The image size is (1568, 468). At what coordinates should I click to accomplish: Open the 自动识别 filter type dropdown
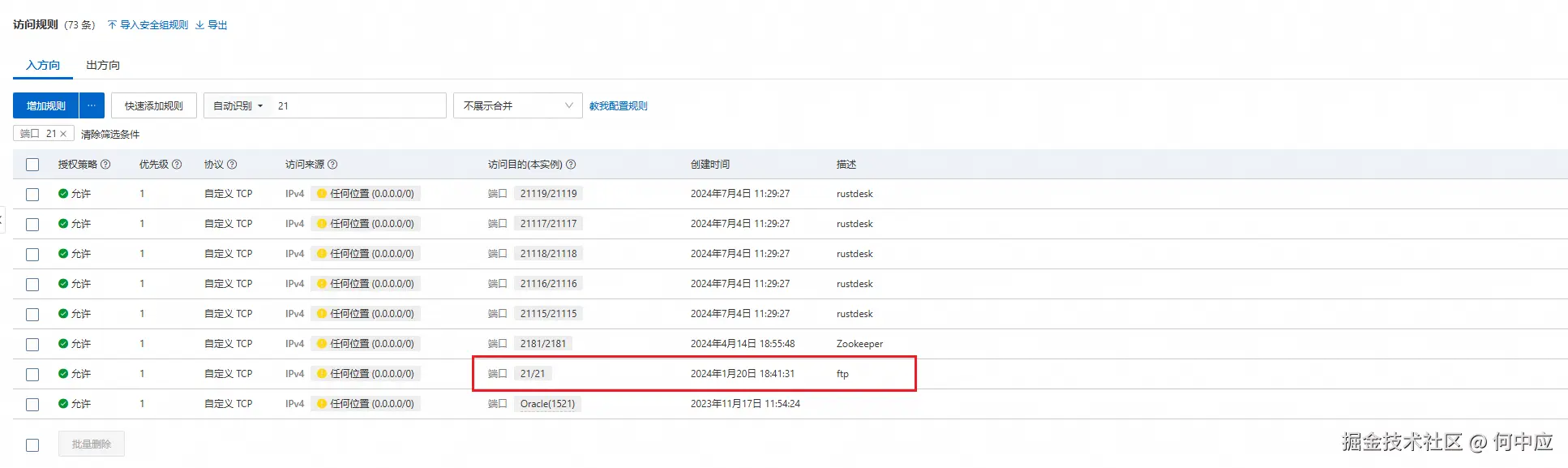[238, 105]
